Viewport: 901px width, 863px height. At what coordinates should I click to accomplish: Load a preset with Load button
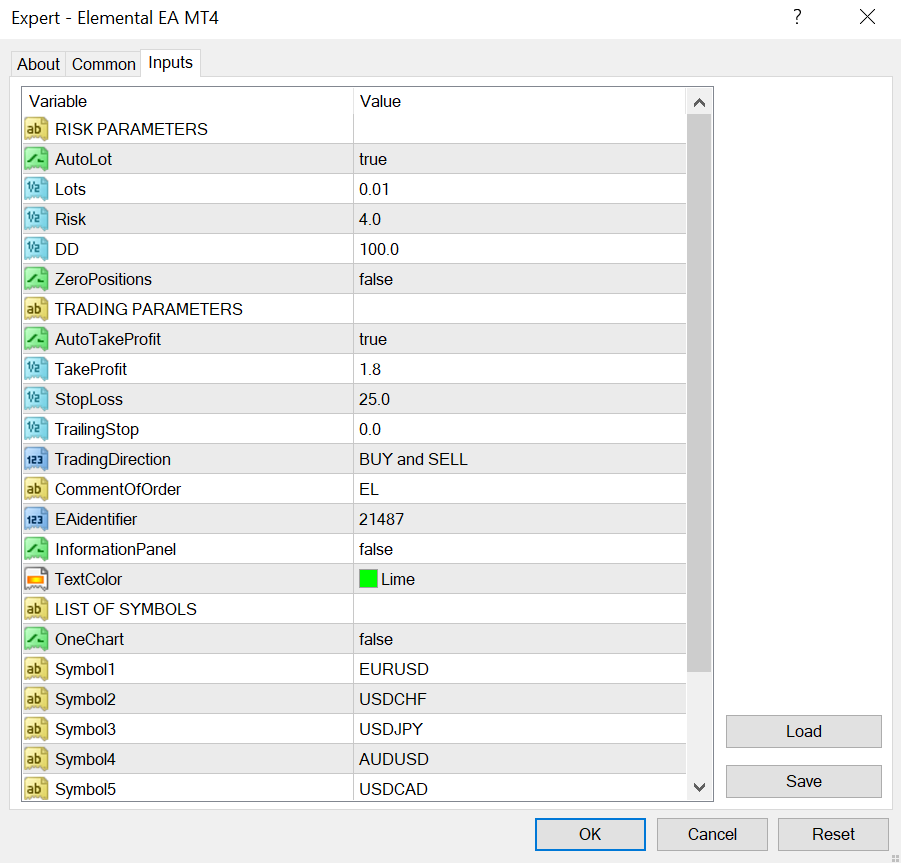803,731
